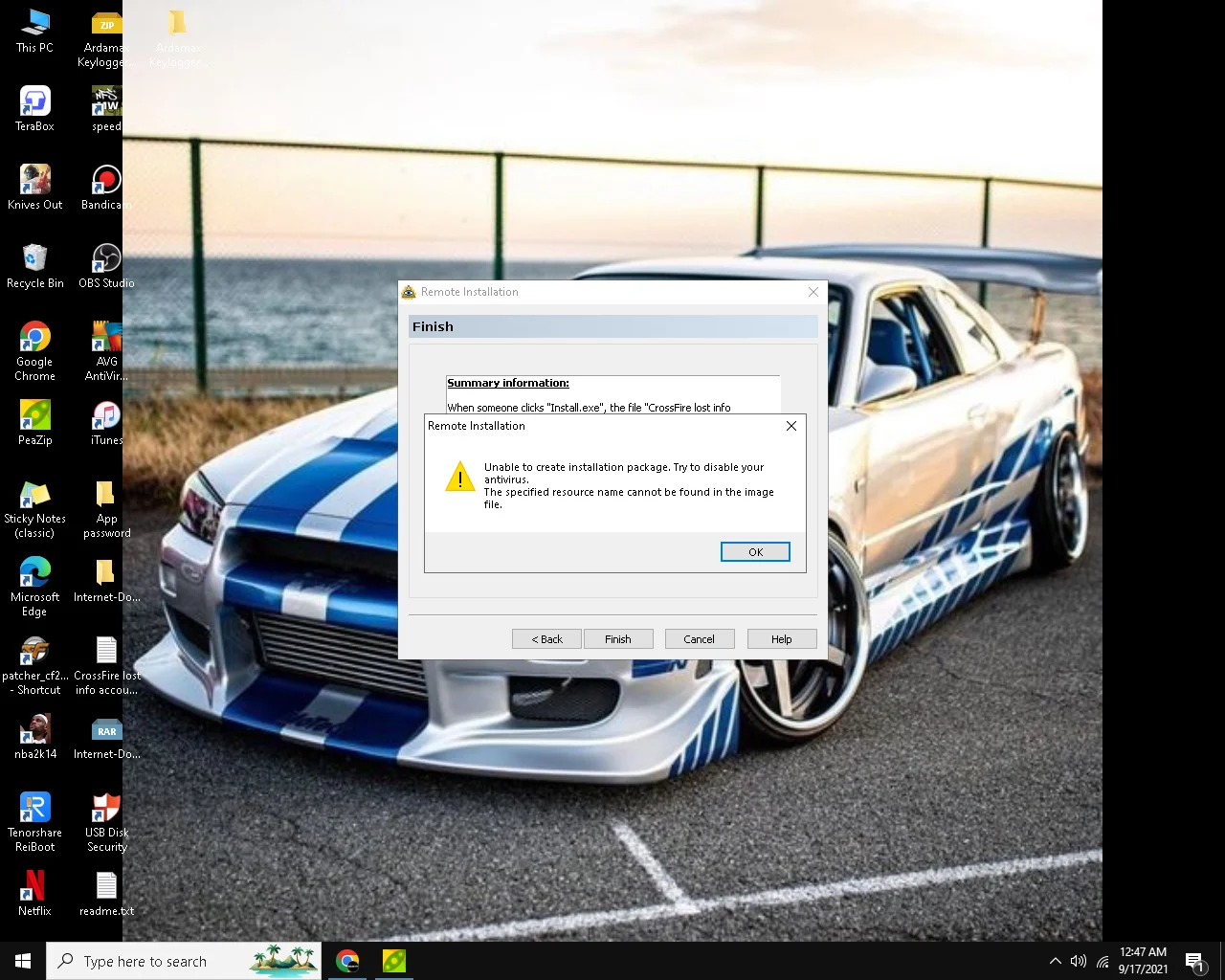Open Chrome from the taskbar
Viewport: 1225px width, 980px height.
(x=347, y=961)
